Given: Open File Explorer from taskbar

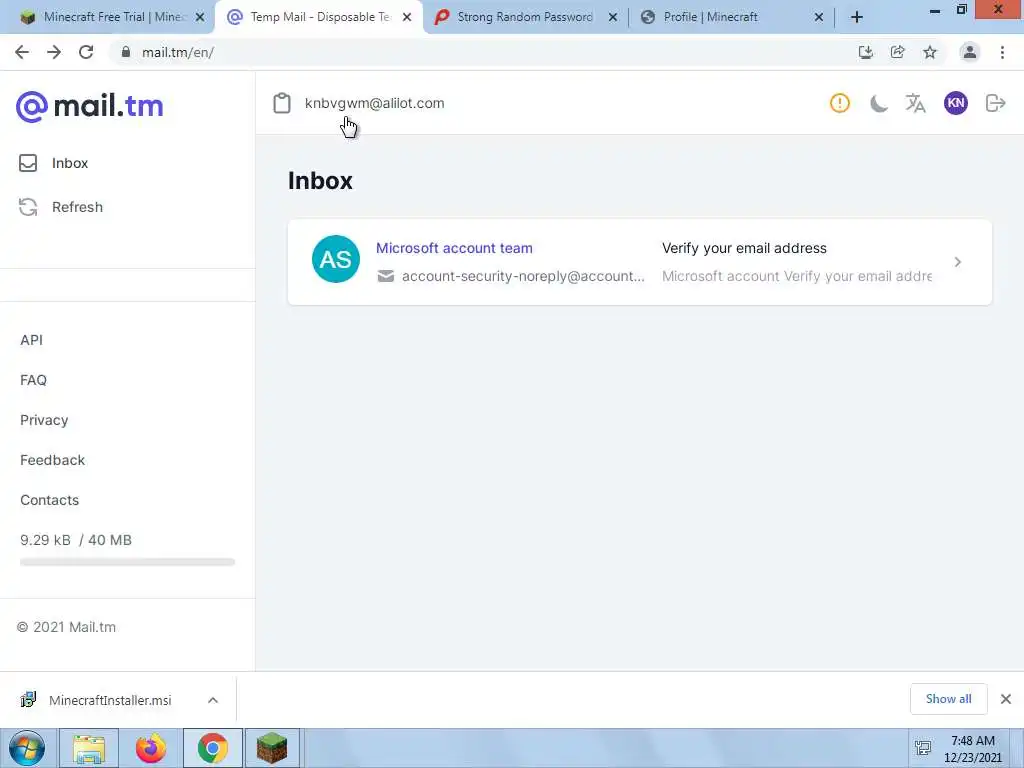Looking at the screenshot, I should [89, 748].
